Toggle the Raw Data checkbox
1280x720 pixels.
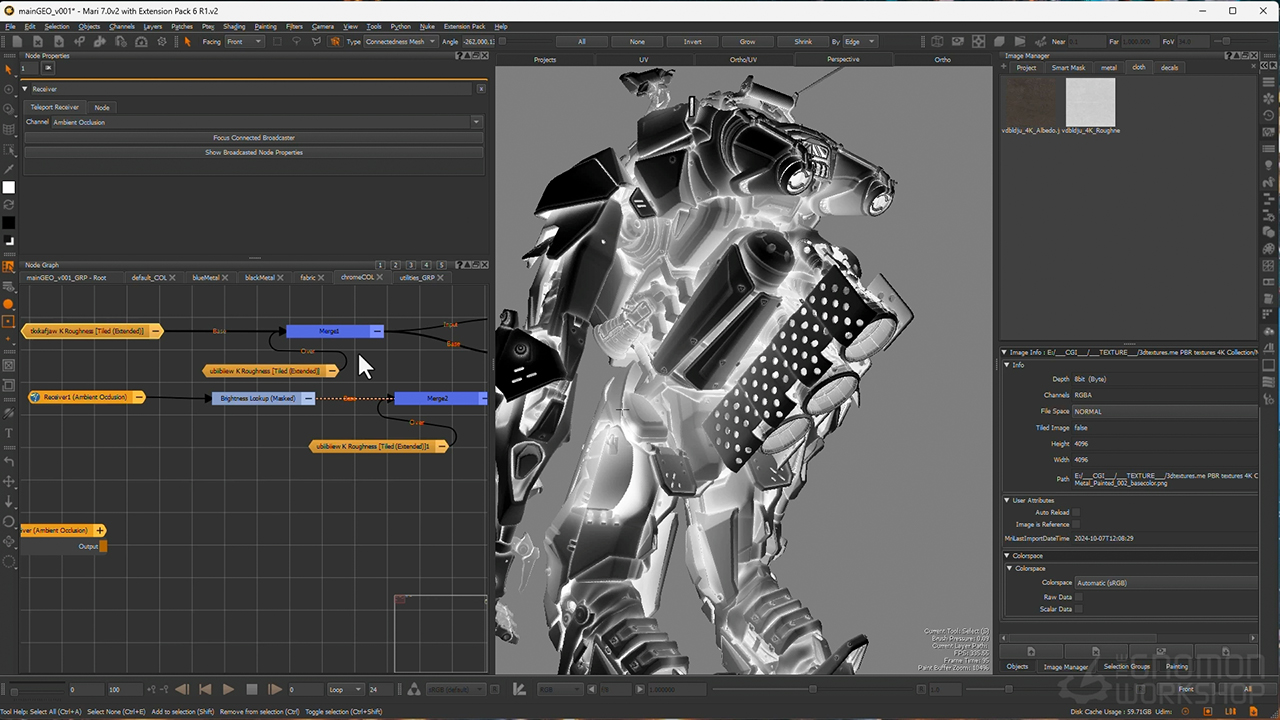click(x=1077, y=597)
